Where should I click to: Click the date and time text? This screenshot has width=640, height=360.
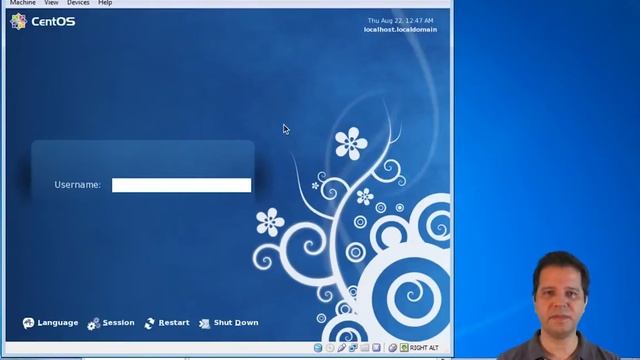coord(400,20)
